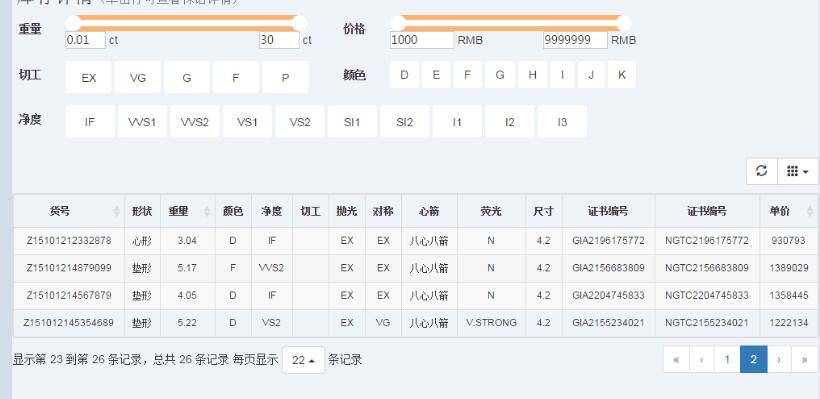Select color G filter button

[x=500, y=75]
